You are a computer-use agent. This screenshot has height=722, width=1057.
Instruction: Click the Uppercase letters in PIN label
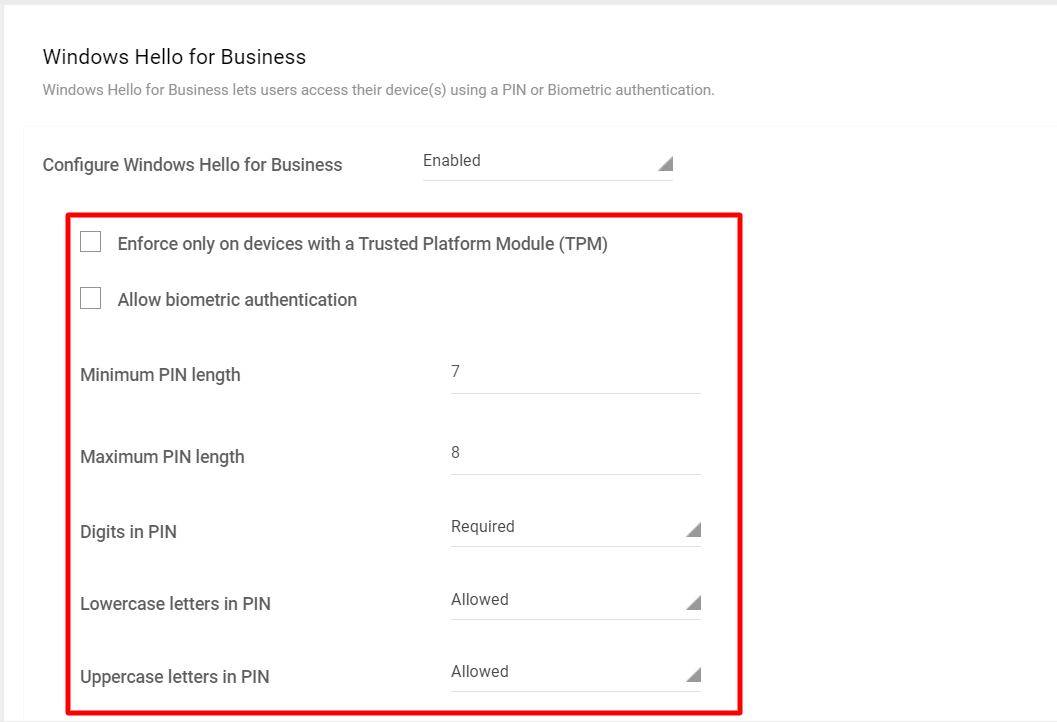[175, 677]
